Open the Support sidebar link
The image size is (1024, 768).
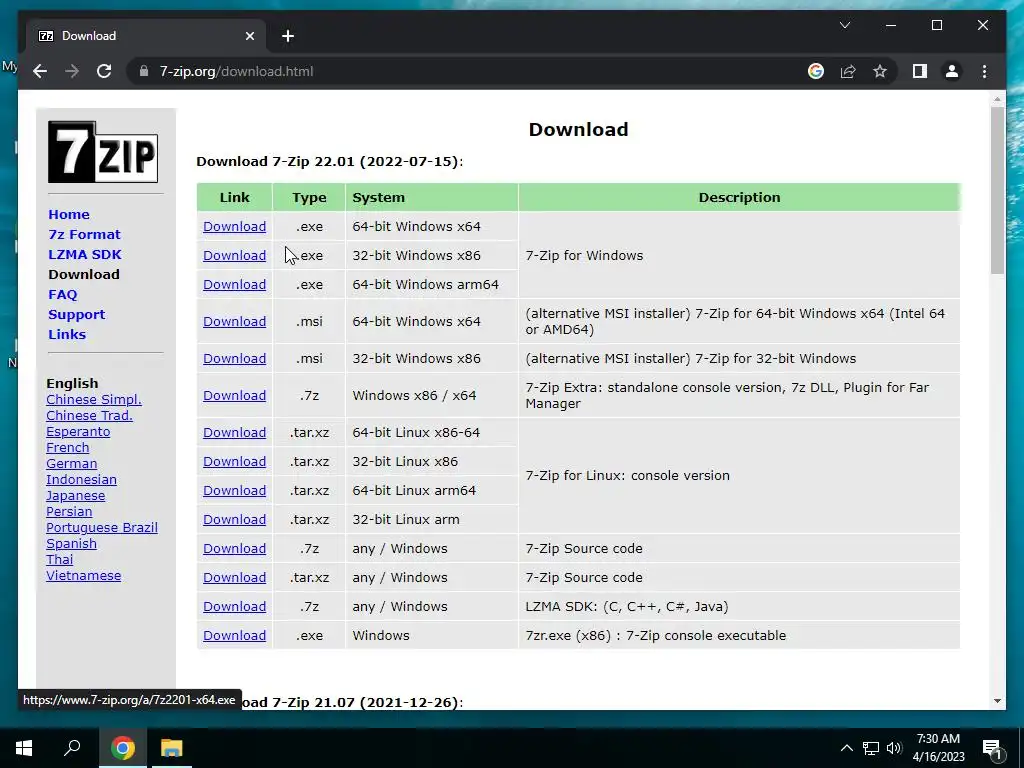click(76, 314)
